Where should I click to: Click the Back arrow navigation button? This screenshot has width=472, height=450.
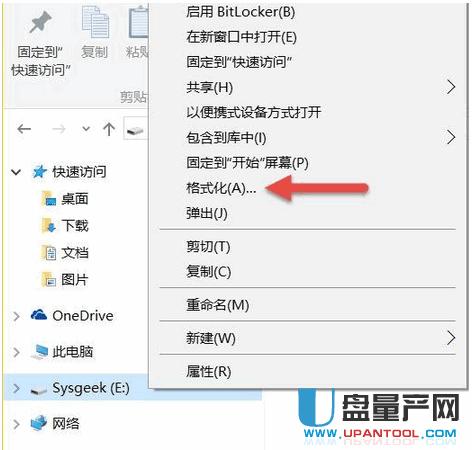24,129
